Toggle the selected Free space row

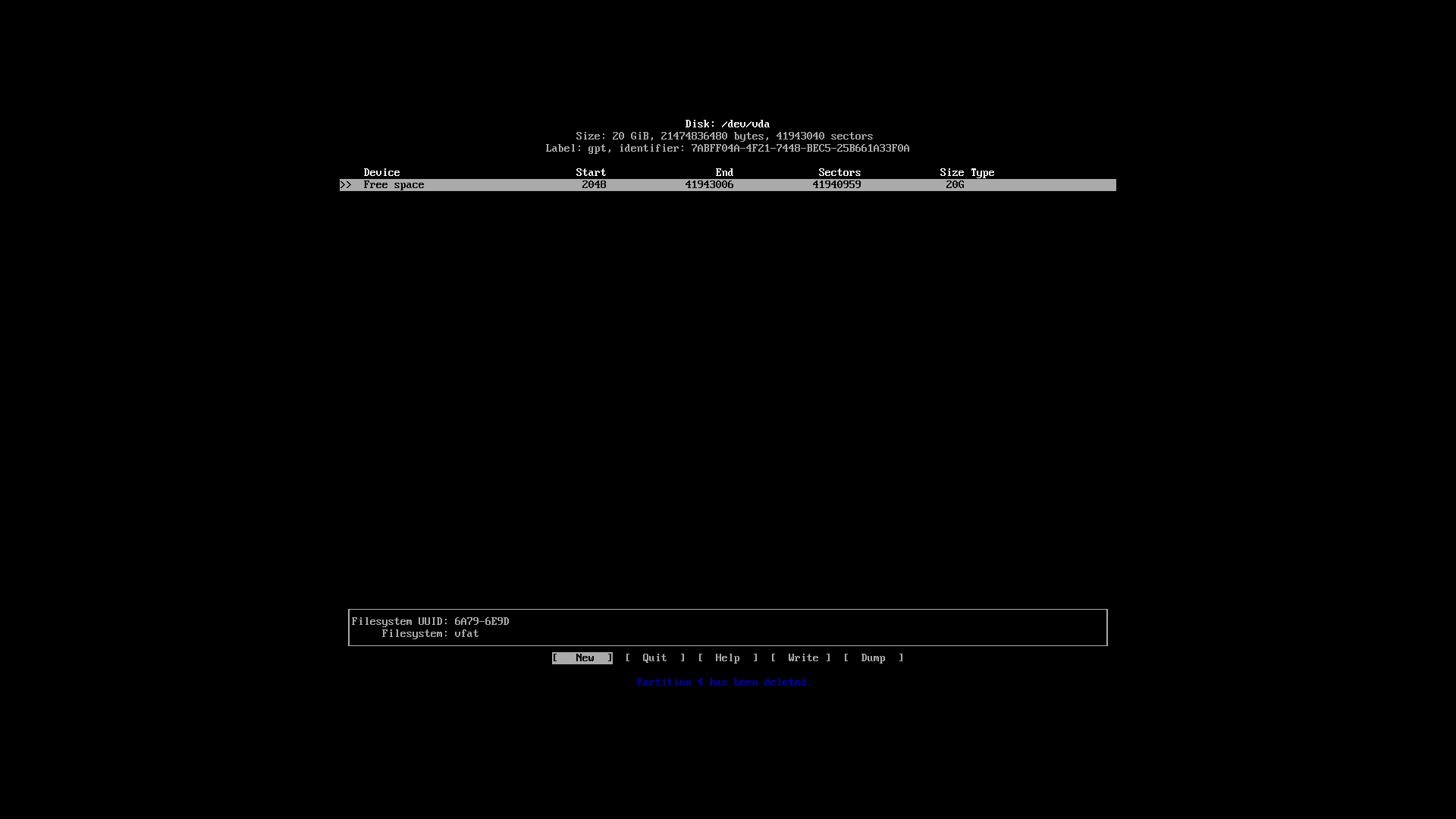[x=727, y=184]
